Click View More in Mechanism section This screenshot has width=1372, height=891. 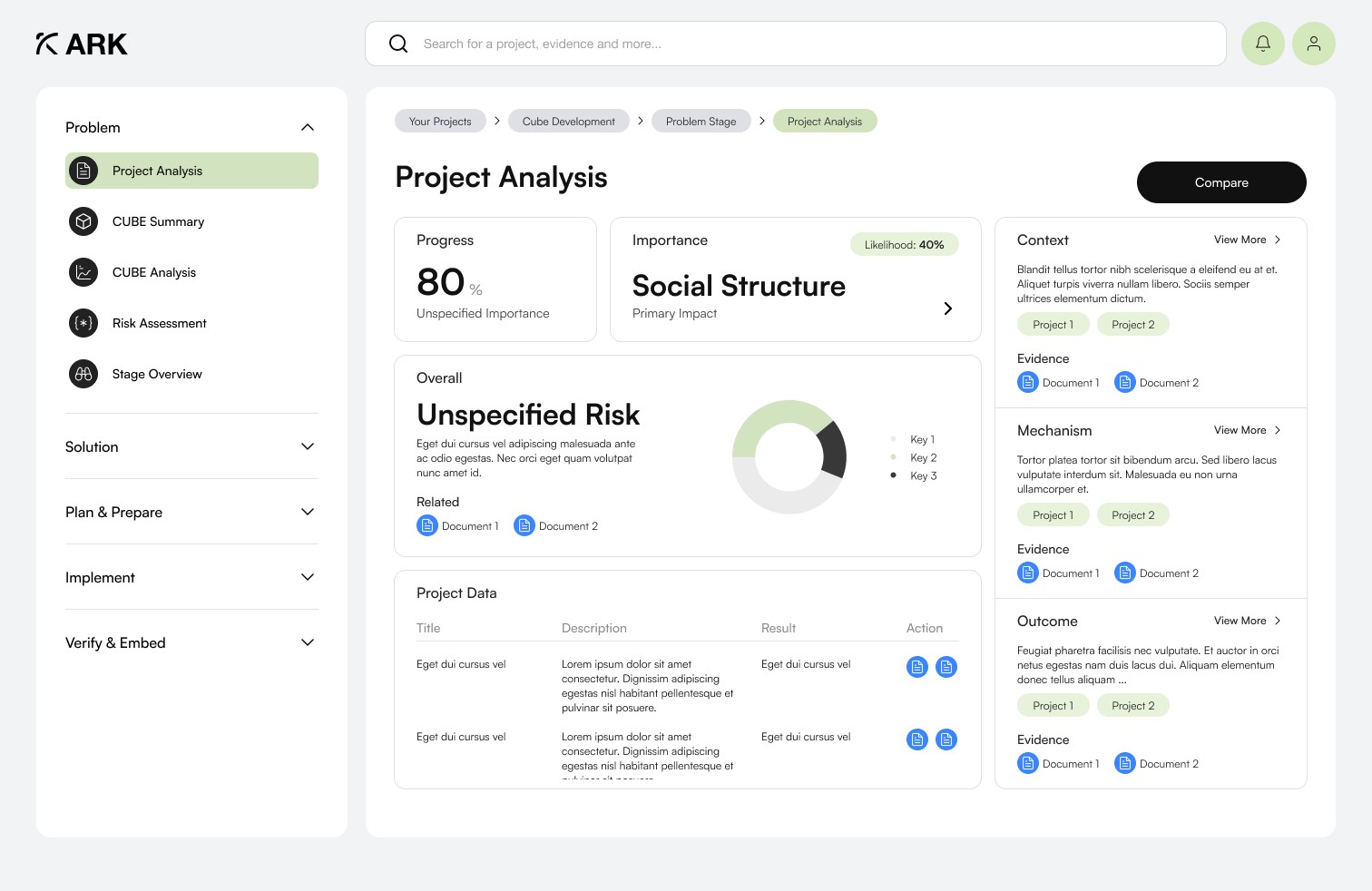click(x=1248, y=430)
